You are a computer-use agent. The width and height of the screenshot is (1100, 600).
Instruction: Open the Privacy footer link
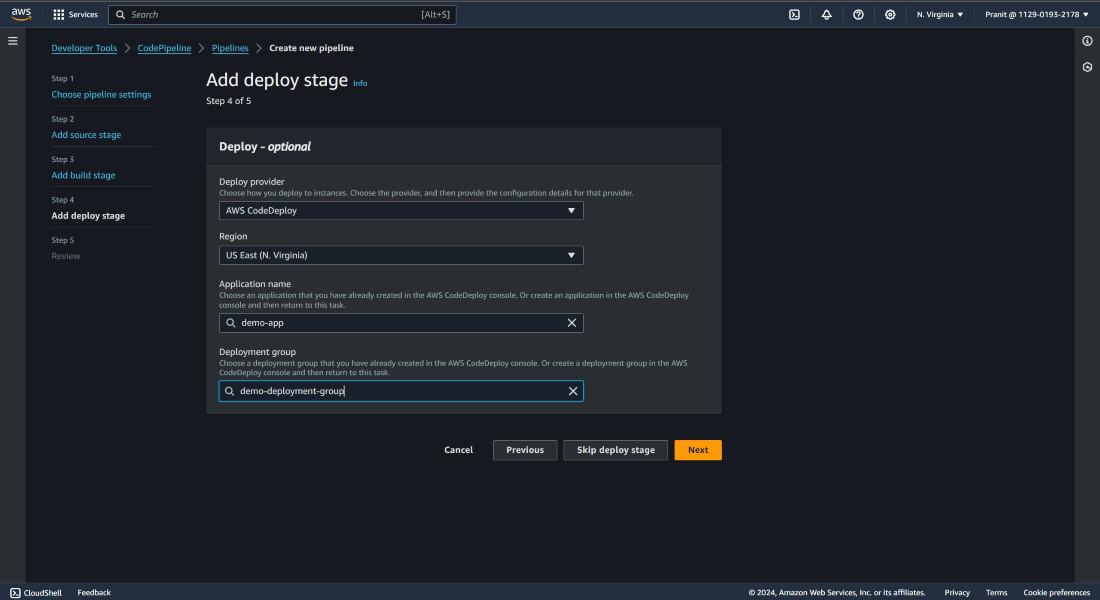957,592
